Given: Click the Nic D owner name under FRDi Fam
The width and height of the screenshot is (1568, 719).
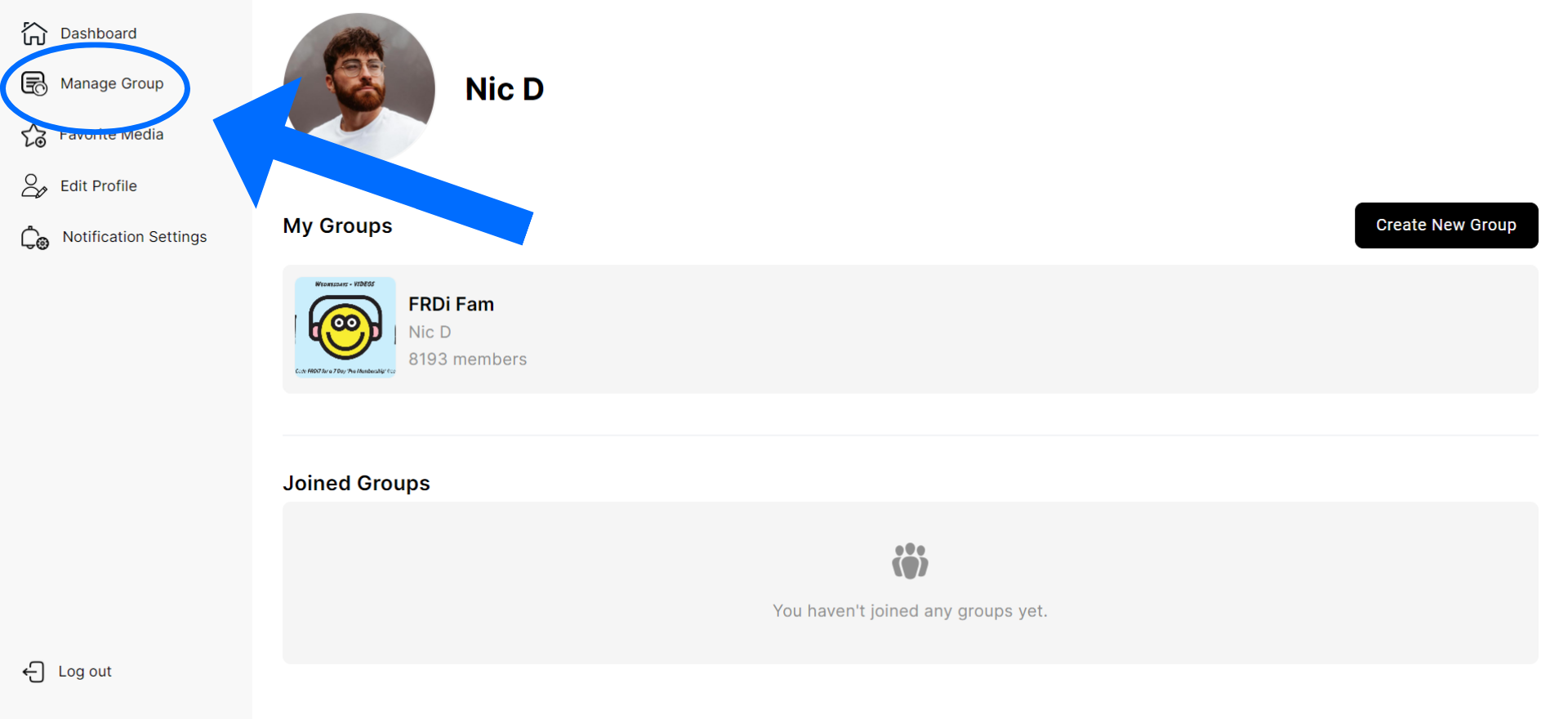Looking at the screenshot, I should [x=430, y=333].
